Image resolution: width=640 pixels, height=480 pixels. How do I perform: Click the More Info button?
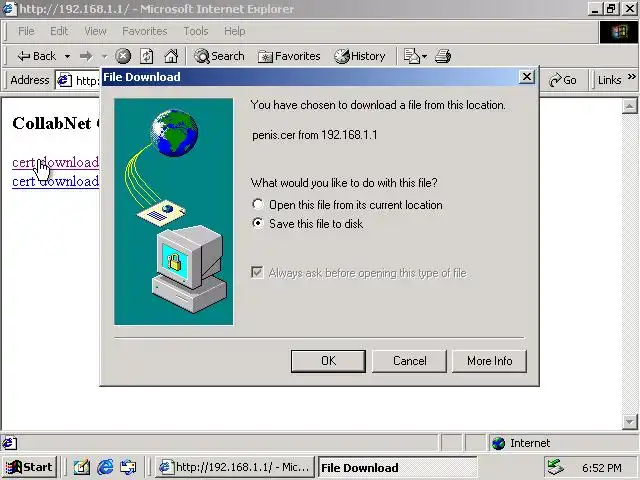tap(489, 361)
